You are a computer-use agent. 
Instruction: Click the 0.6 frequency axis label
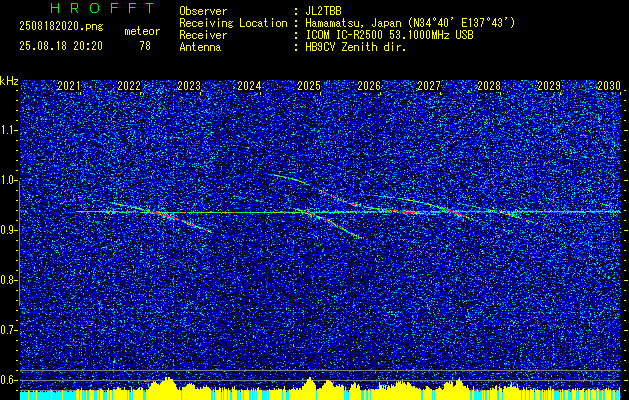pos(9,380)
